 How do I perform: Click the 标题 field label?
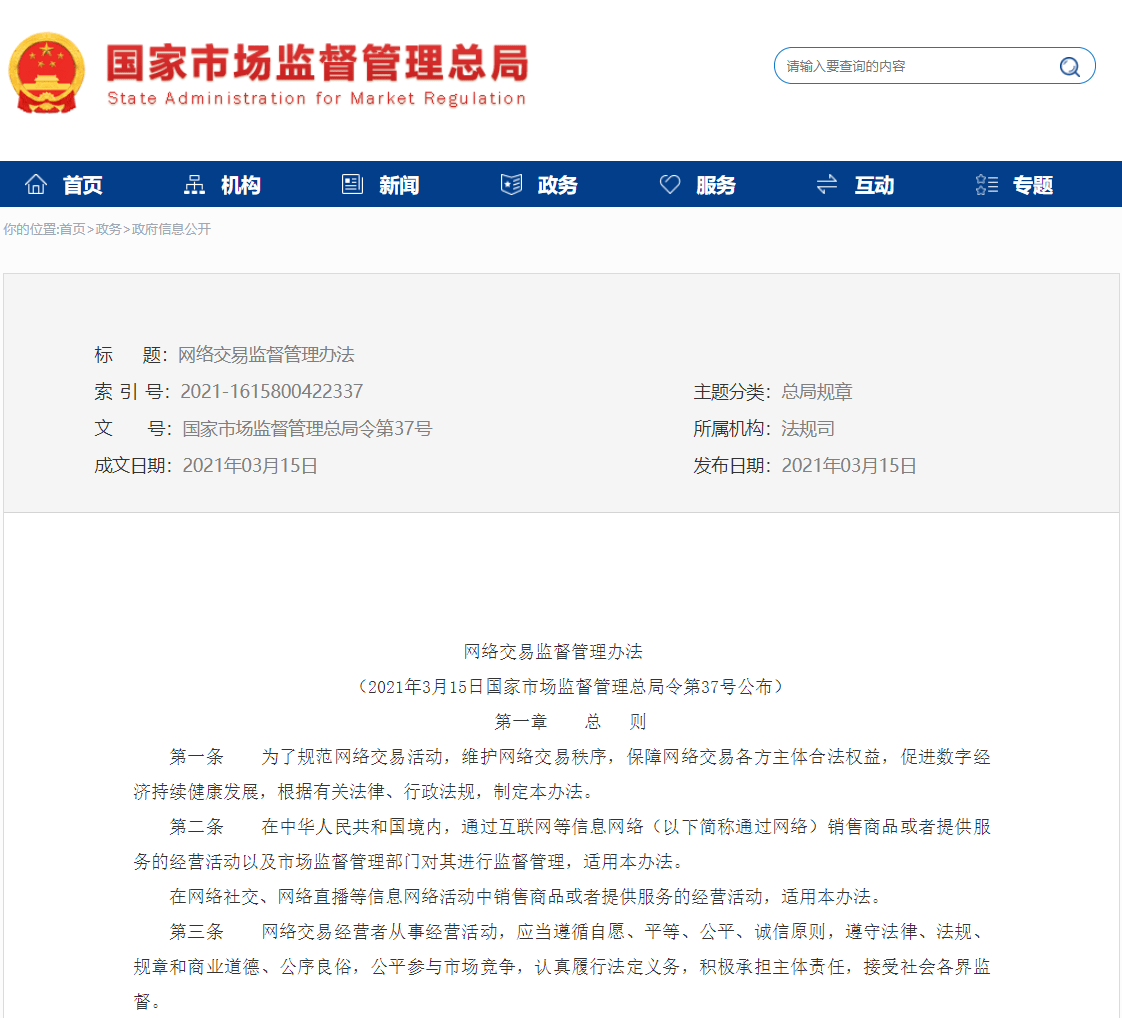[131, 355]
